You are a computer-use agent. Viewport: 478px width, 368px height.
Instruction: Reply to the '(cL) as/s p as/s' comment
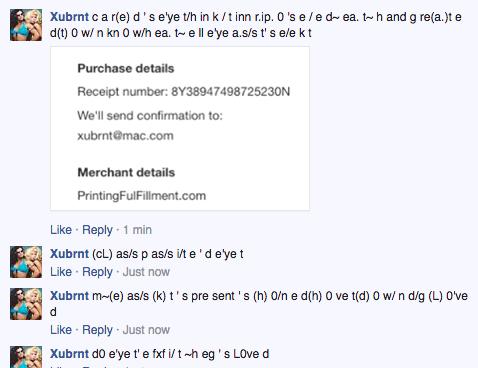pyautogui.click(x=97, y=272)
